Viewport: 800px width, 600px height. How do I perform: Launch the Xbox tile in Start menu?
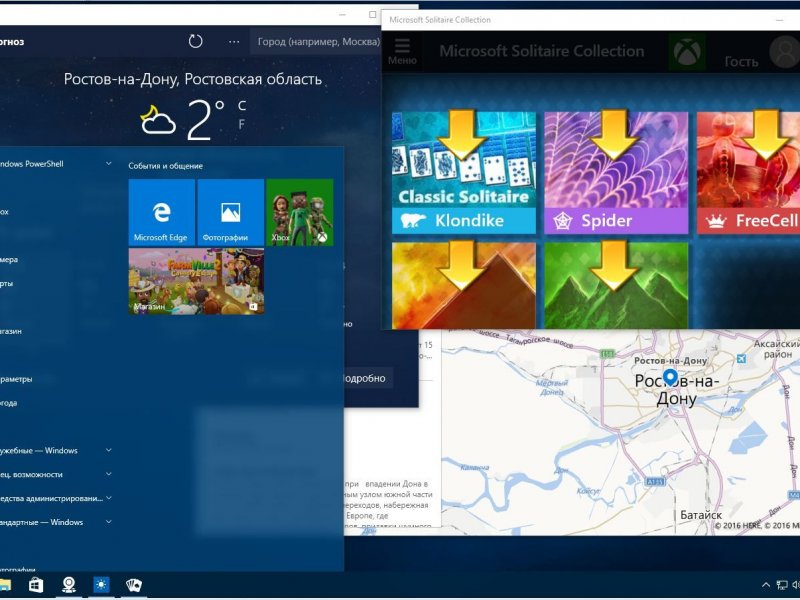point(300,212)
